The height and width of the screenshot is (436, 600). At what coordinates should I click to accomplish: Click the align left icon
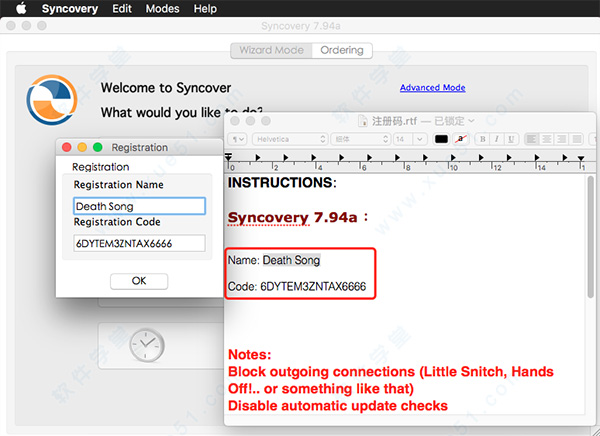pyautogui.click(x=533, y=139)
